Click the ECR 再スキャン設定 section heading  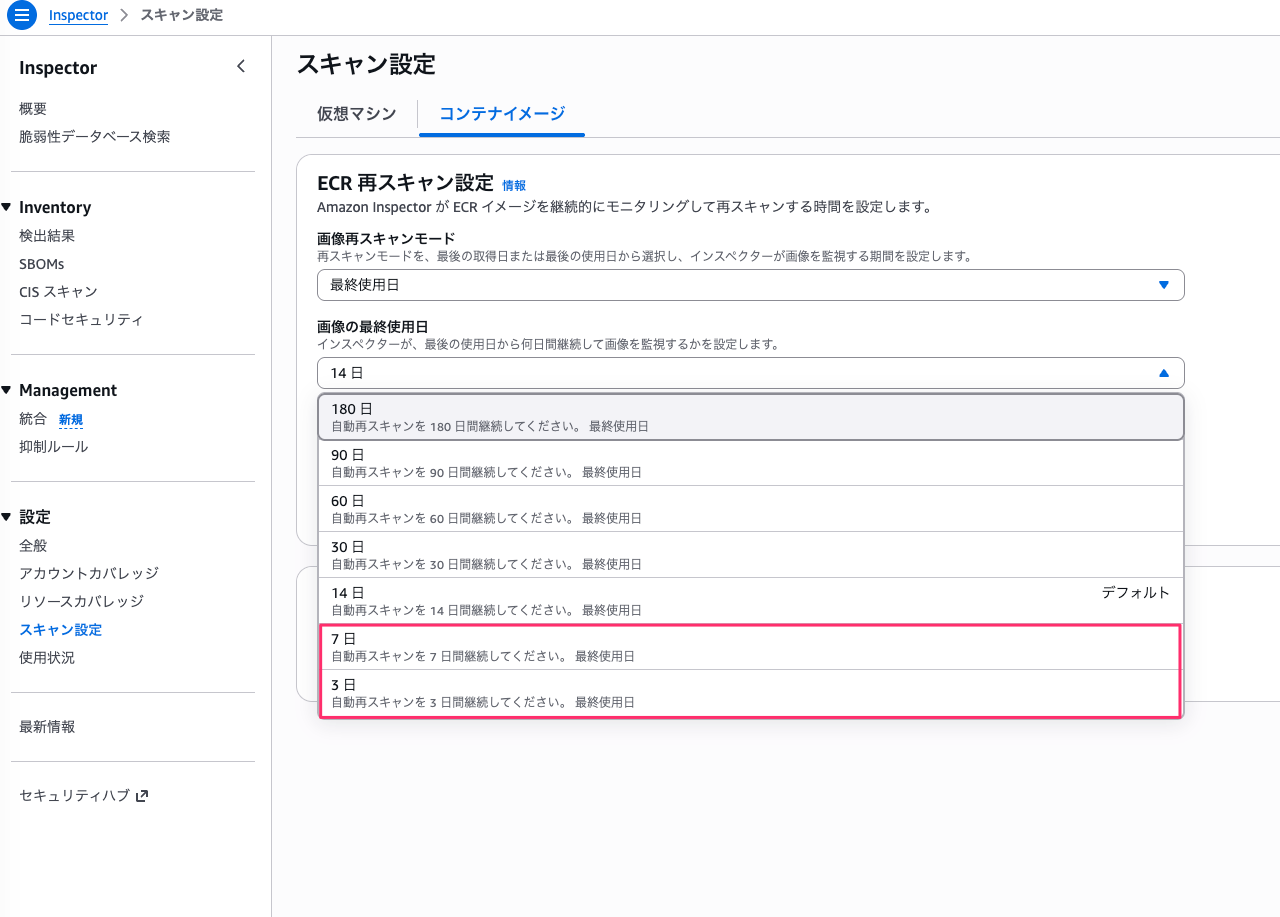pyautogui.click(x=405, y=183)
